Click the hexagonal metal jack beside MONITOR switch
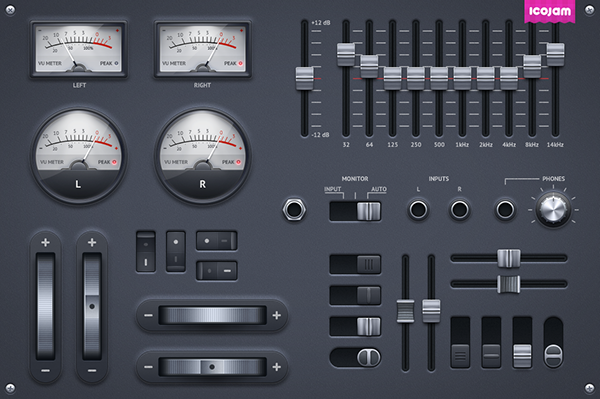This screenshot has width=600, height=399. (294, 209)
